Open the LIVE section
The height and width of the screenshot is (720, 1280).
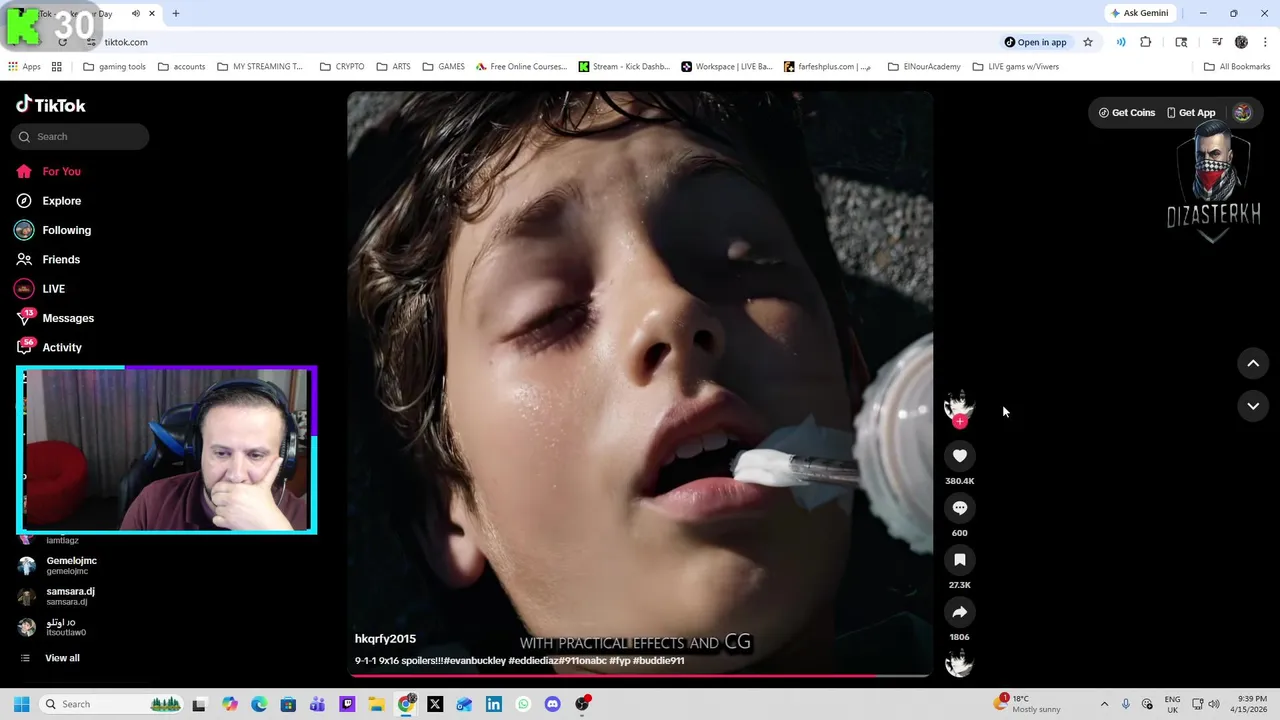pos(53,289)
